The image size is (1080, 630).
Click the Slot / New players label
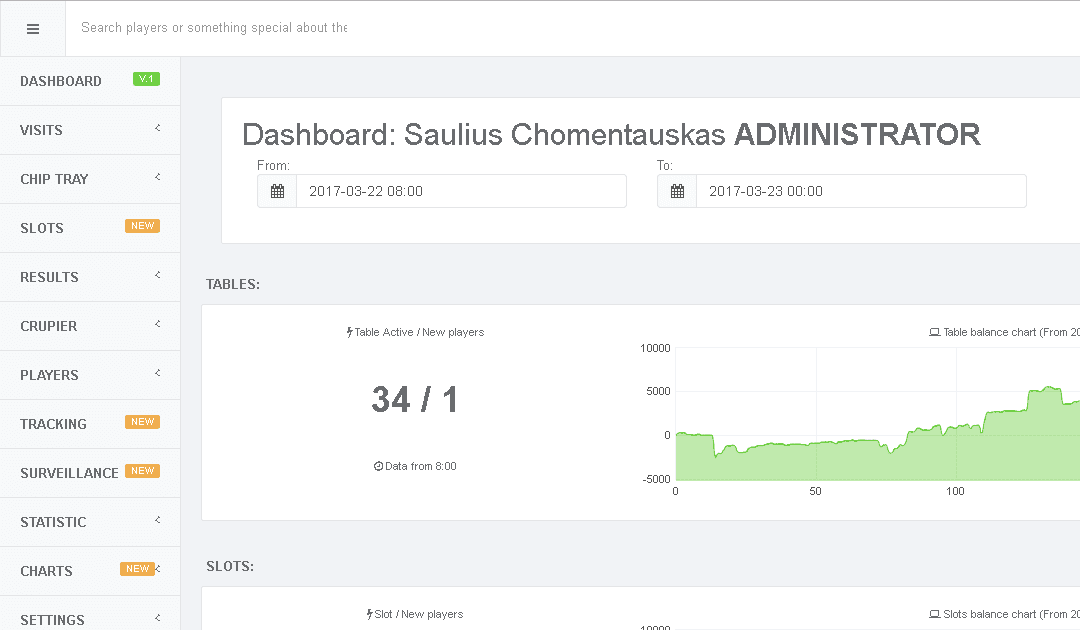click(x=419, y=614)
